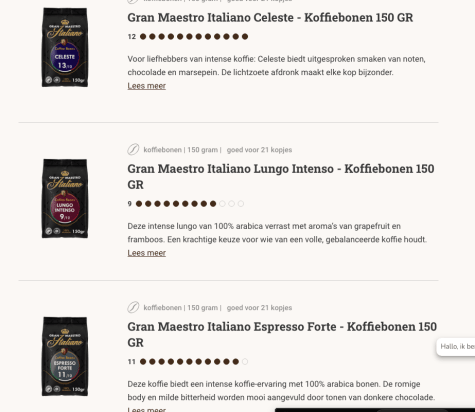Click the Celeste coffee bag image
Screen dimensions: 475x412
coord(65,47)
